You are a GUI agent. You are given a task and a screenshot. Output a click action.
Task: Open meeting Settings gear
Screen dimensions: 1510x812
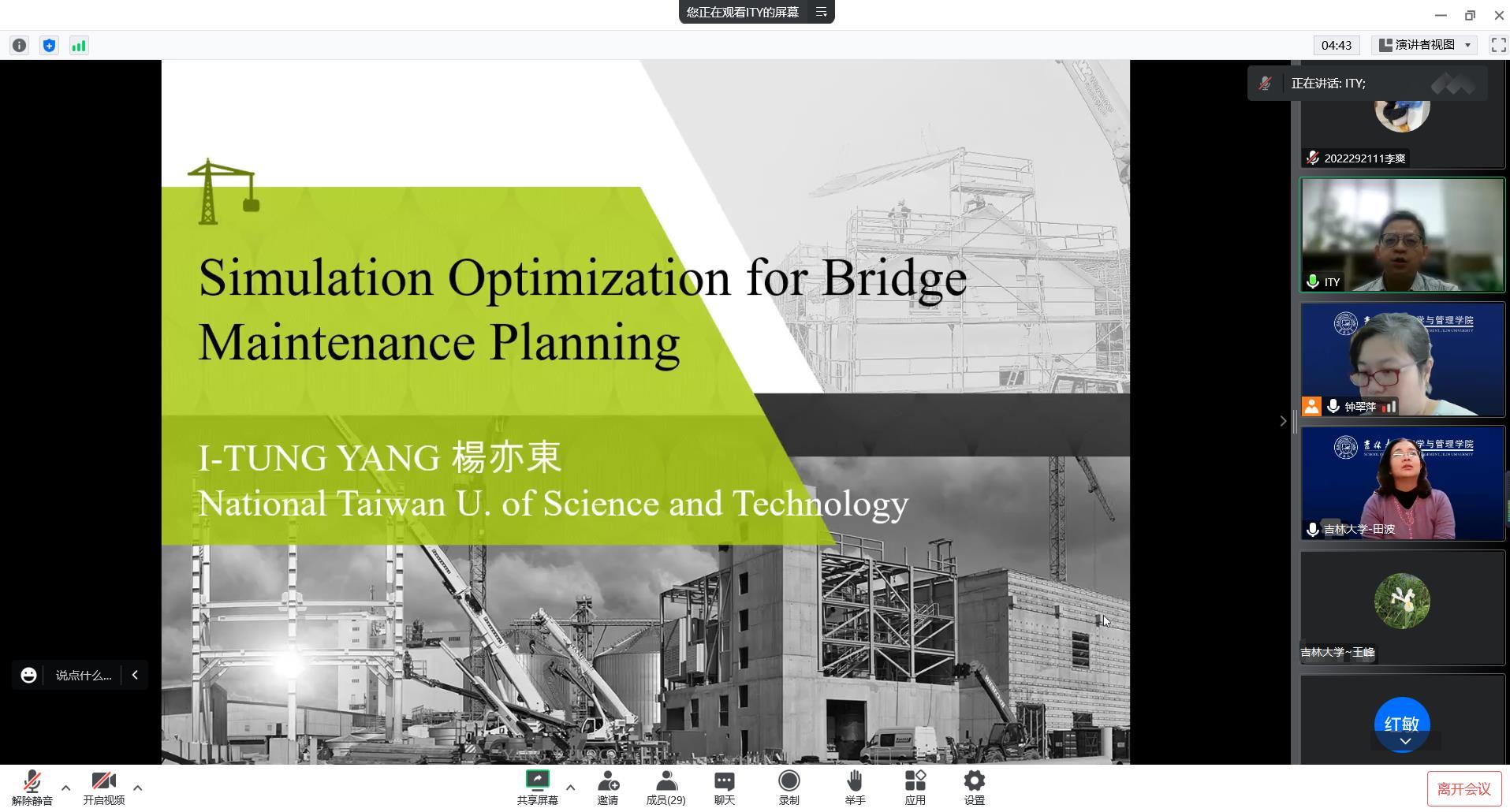[x=974, y=788]
